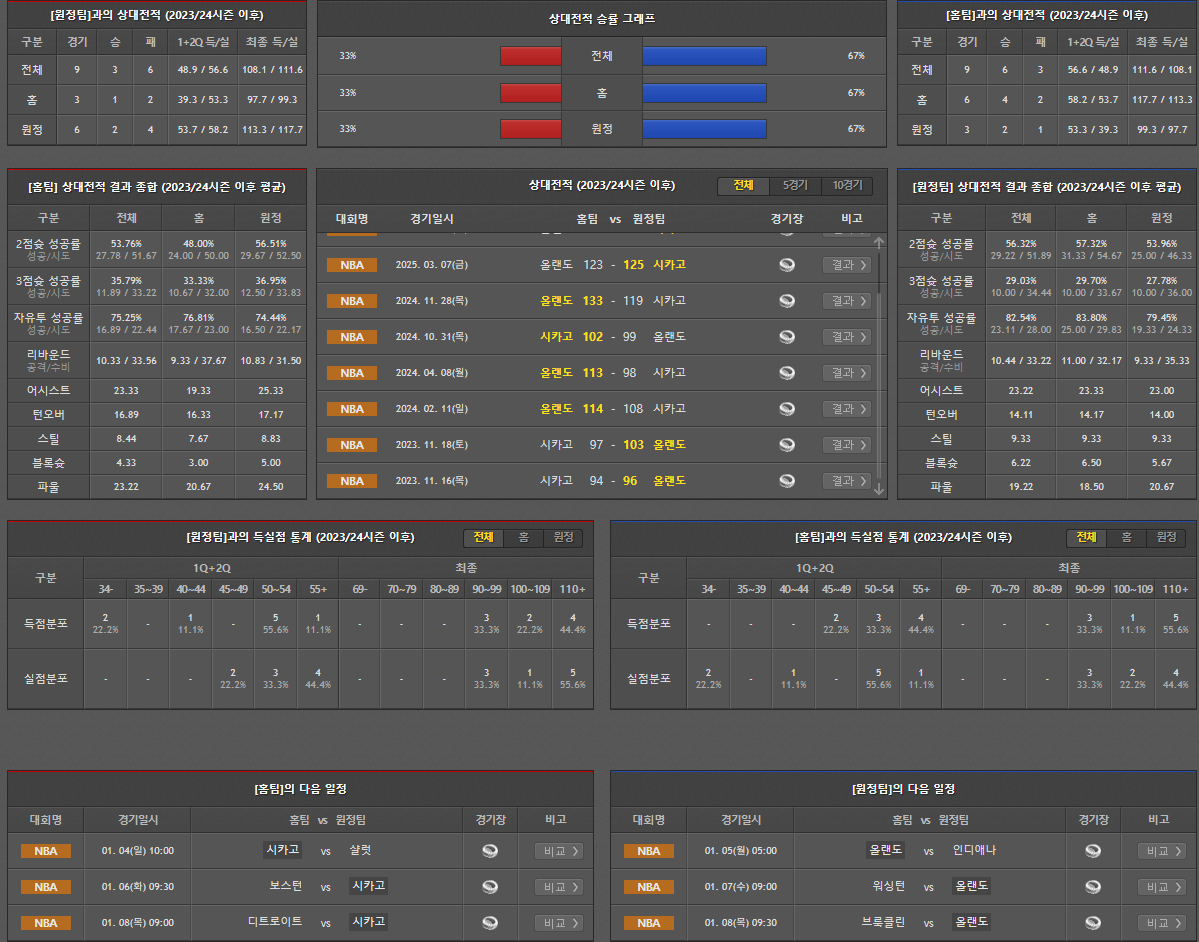Open stadium icon for 올랜도 vs 인디애나 game
Screen dimensions: 1199x942
(1093, 851)
